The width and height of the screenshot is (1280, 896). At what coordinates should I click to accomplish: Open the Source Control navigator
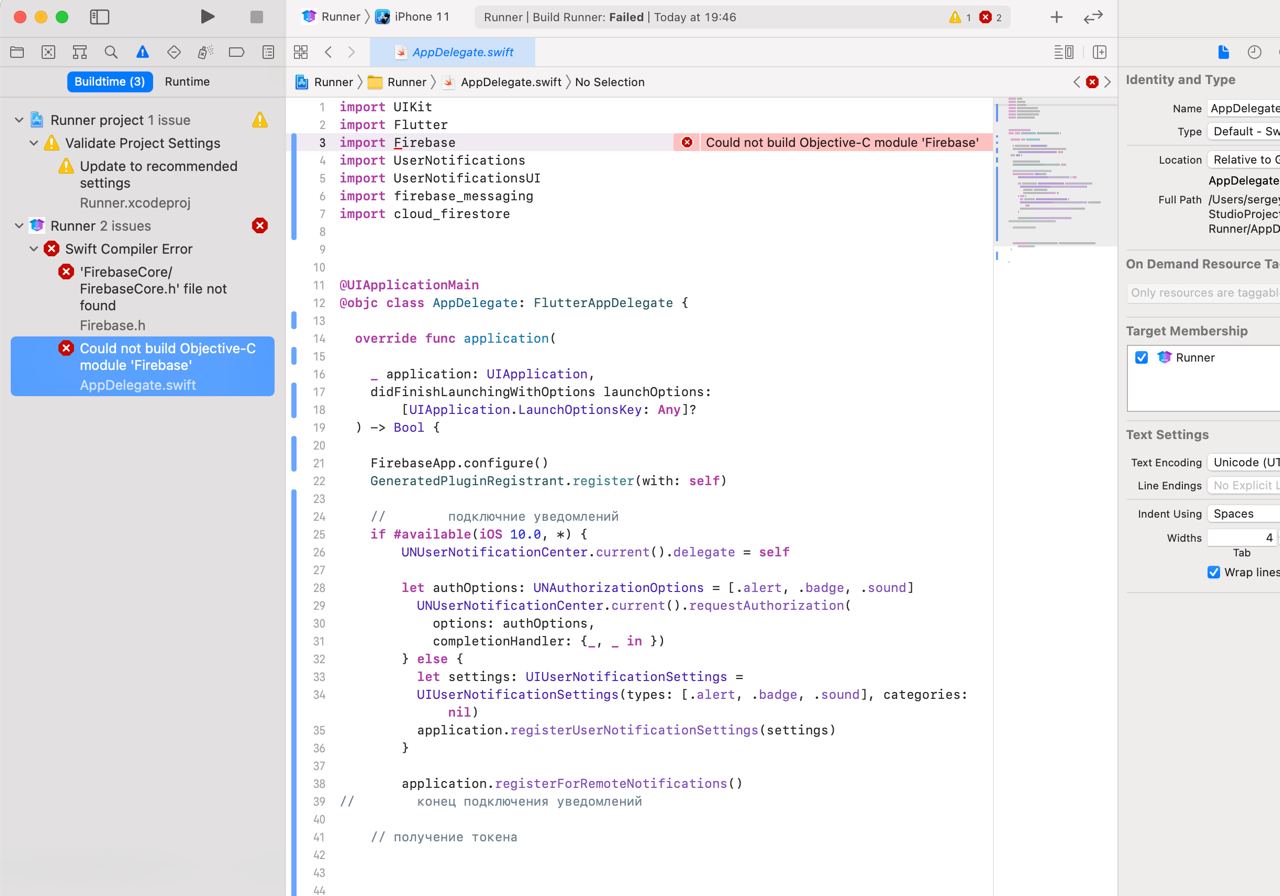[48, 52]
